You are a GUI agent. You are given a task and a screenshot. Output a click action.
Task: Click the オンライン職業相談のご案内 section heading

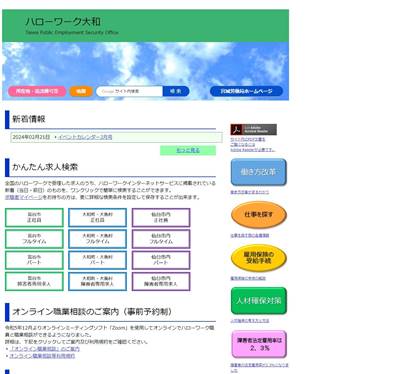click(x=92, y=312)
